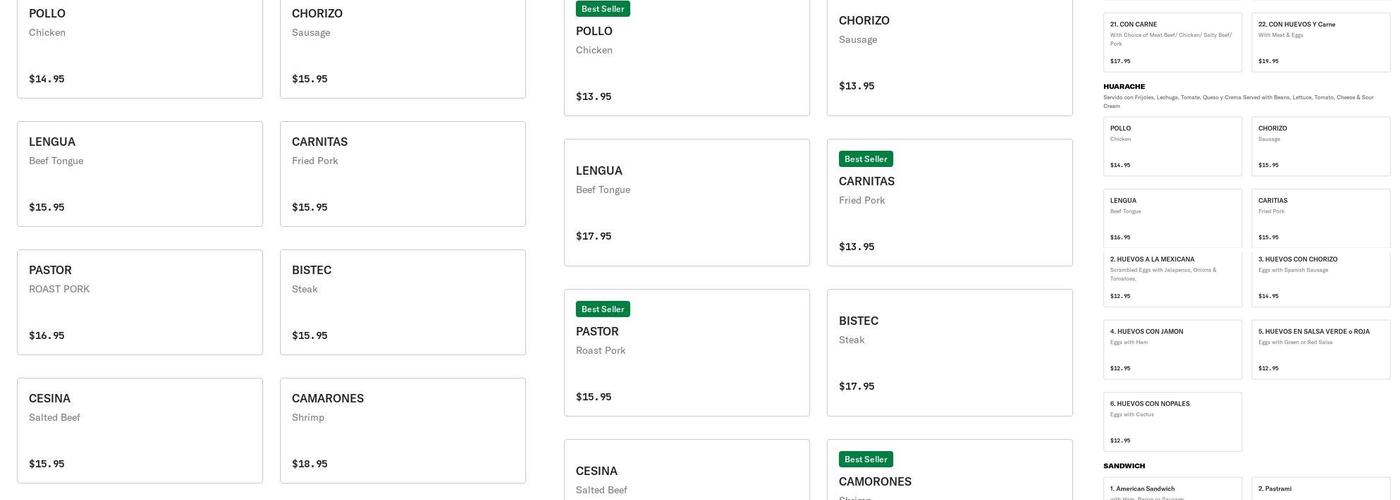Choose the LENGUA Beef Tongue $17.95 card
This screenshot has width=1400, height=500.
pos(686,202)
